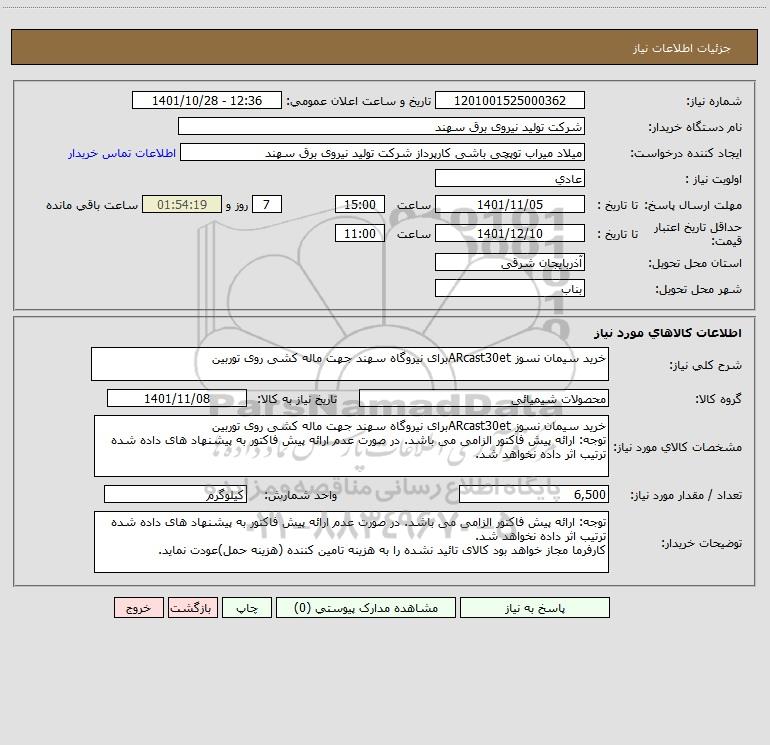The height and width of the screenshot is (745, 770).
Task: Click the چاپ print button
Action: [x=247, y=607]
